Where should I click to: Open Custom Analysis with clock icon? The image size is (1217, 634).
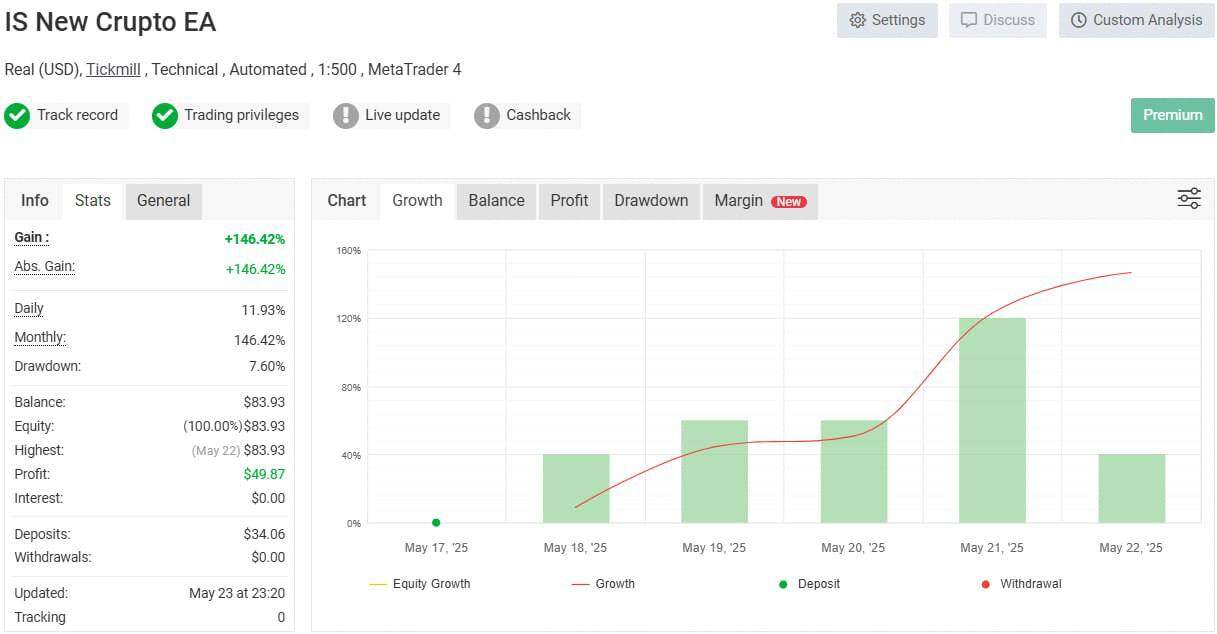point(1136,20)
